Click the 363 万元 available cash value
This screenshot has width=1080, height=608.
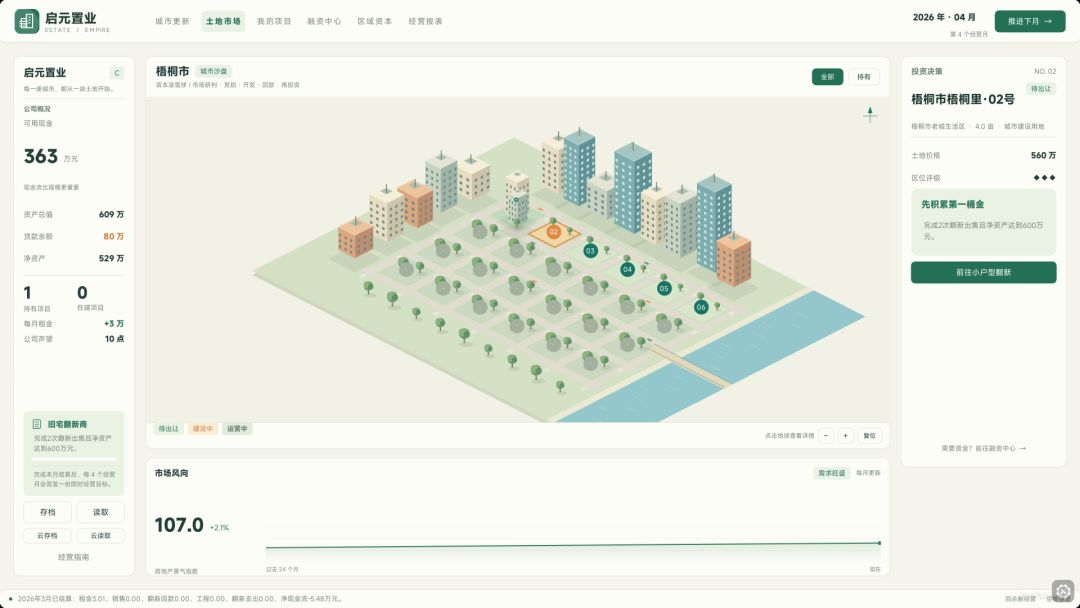click(x=51, y=156)
